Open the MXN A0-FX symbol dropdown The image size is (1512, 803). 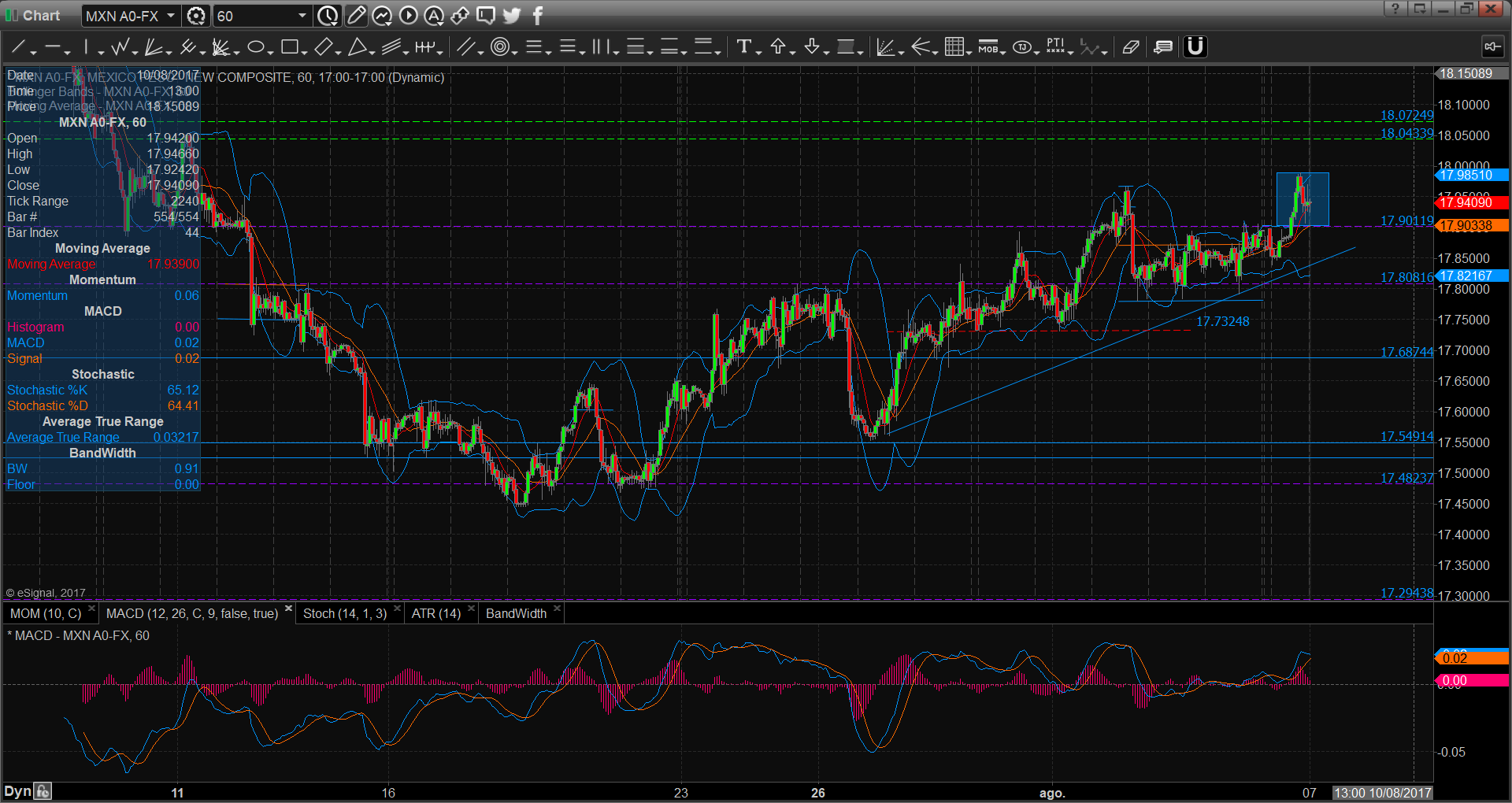point(171,16)
